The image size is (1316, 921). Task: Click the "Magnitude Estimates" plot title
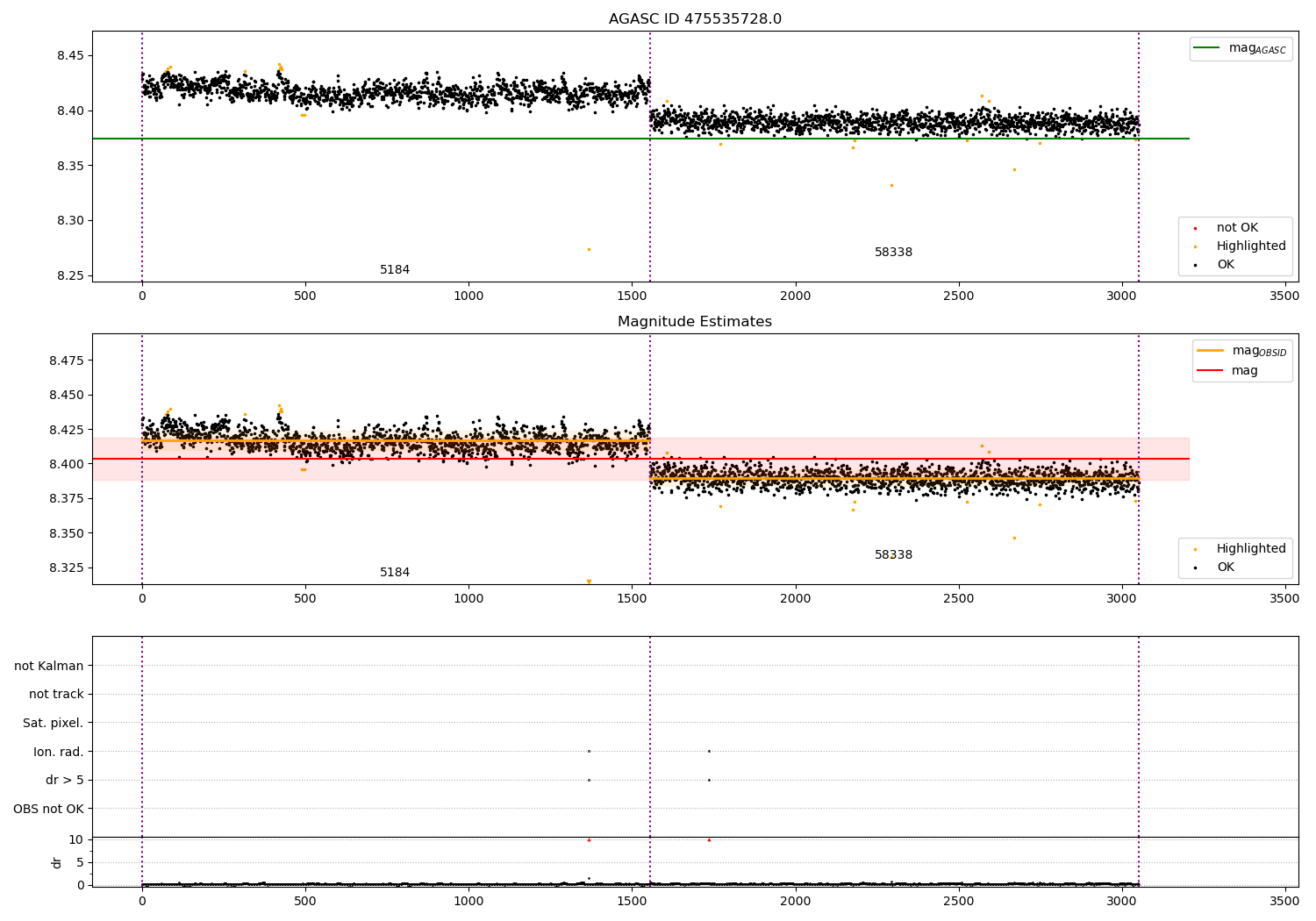click(695, 322)
